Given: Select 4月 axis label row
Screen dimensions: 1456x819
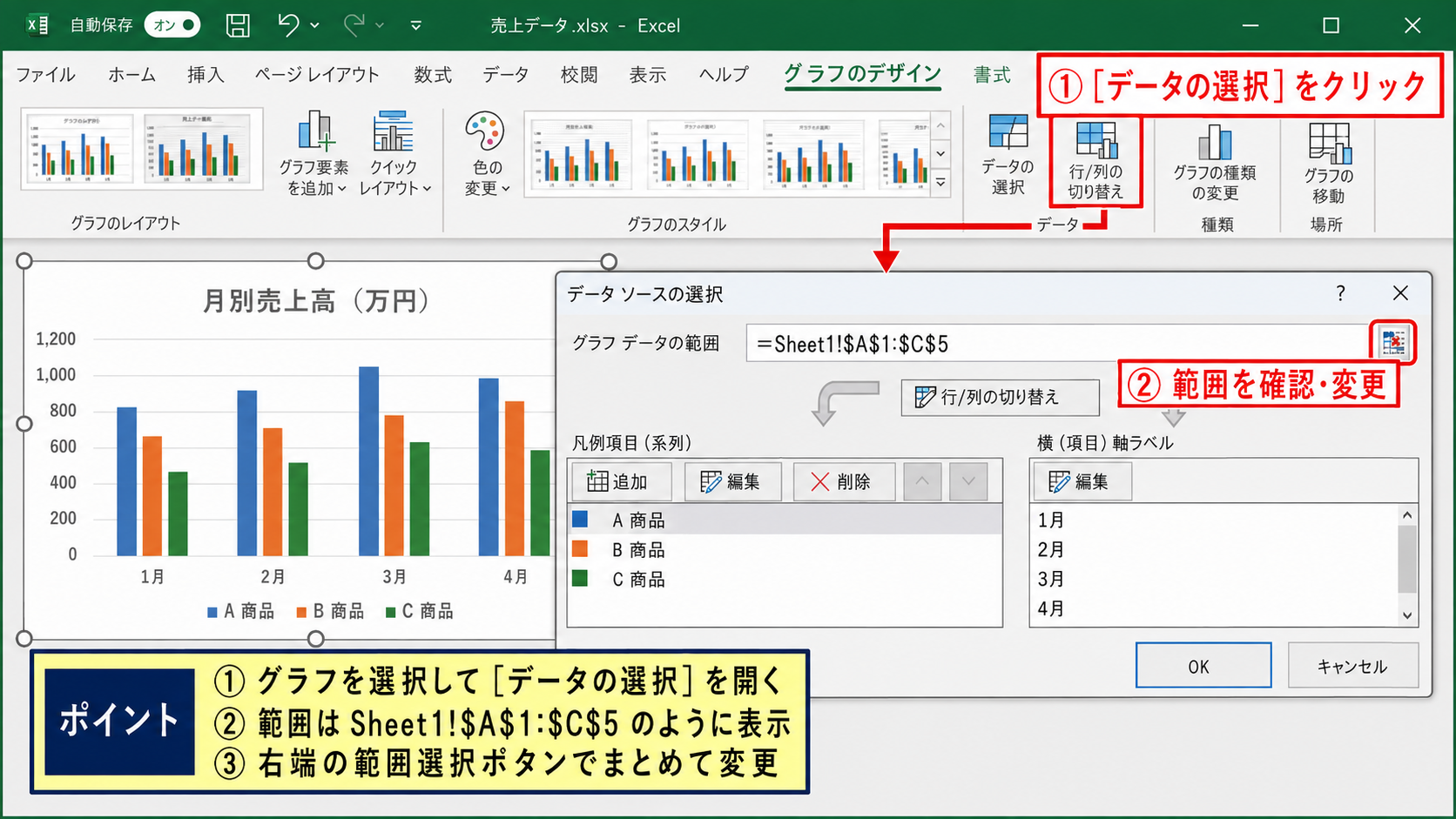Looking at the screenshot, I should click(1214, 608).
